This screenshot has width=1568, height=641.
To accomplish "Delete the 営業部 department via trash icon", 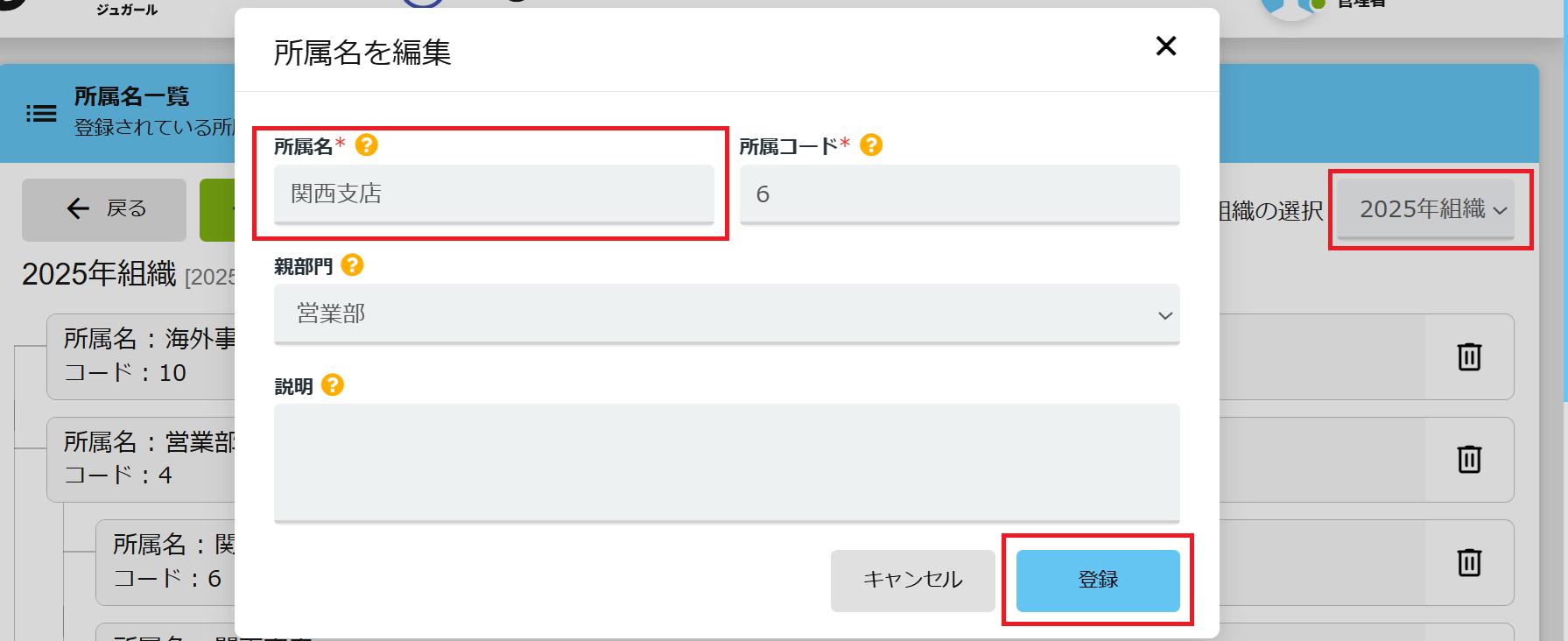I will click(1469, 459).
